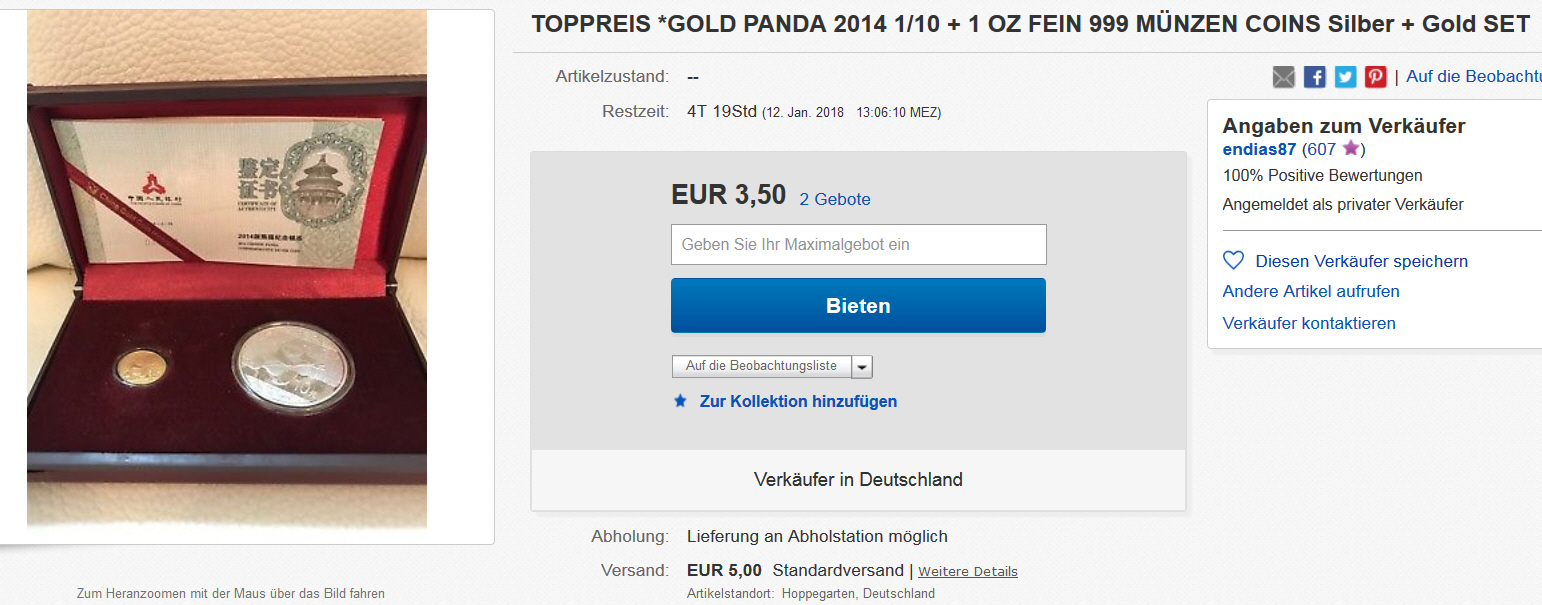
Task: Share listing on Facebook
Action: 1315,77
